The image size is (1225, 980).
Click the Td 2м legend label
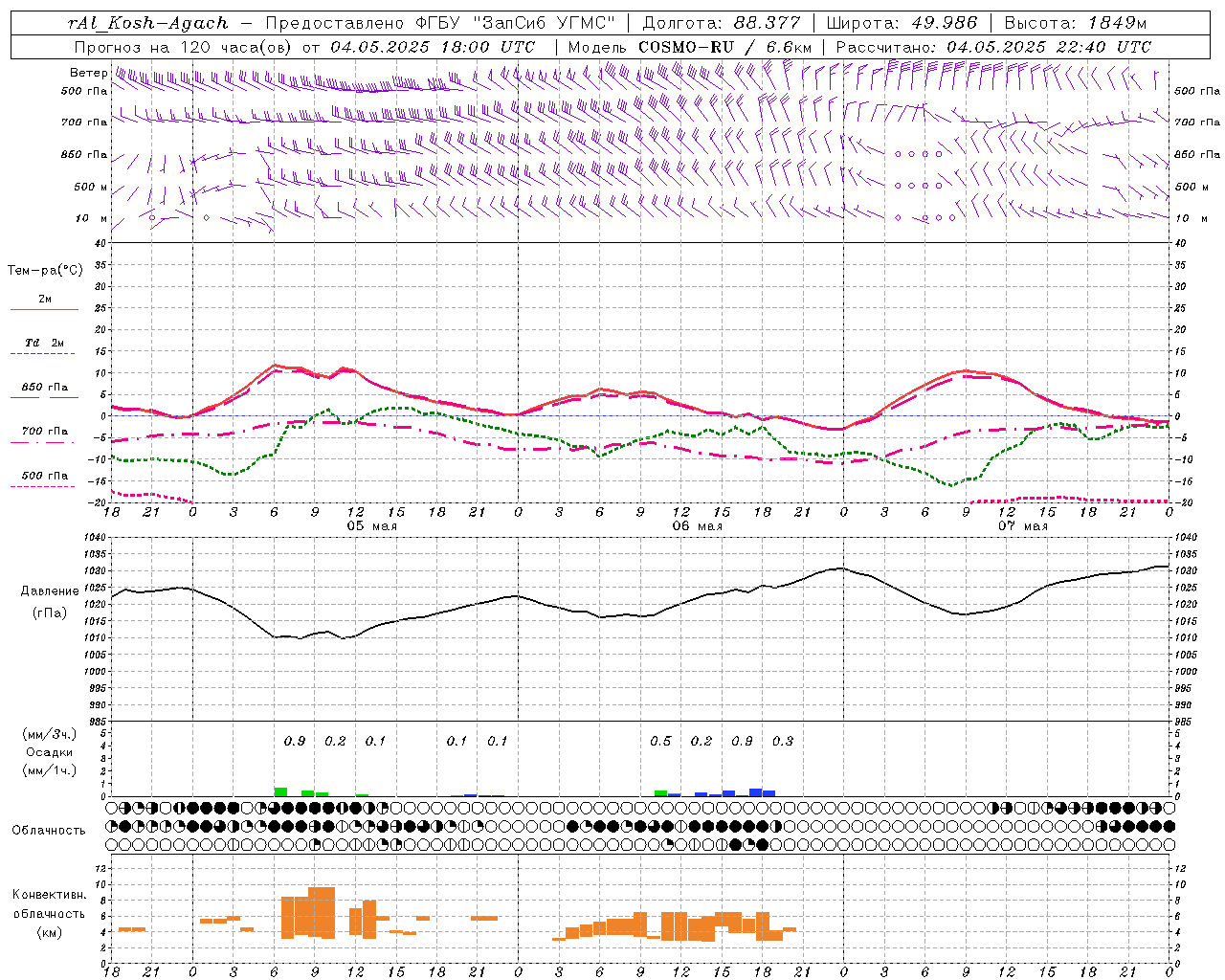[x=44, y=343]
